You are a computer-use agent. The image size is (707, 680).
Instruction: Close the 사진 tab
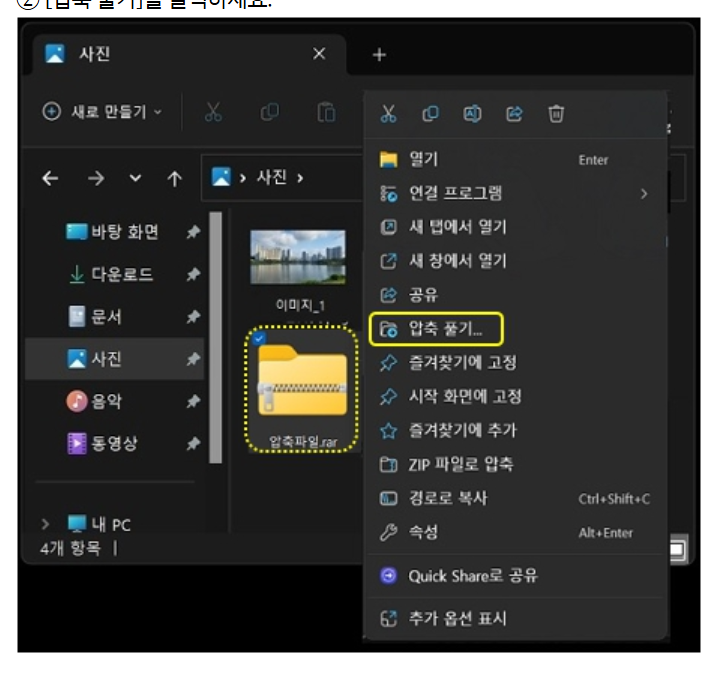(319, 54)
